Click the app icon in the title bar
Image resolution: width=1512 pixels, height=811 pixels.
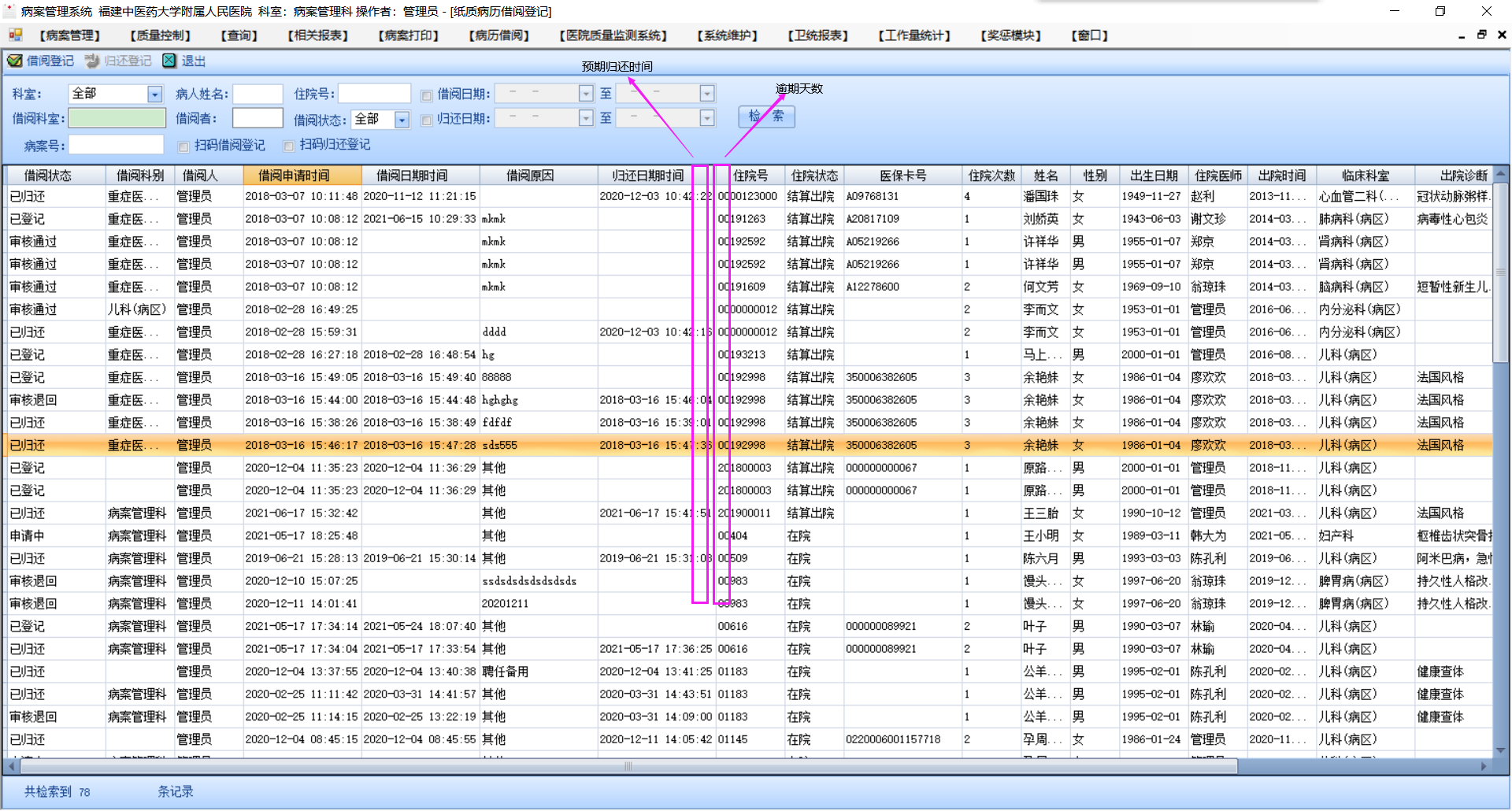pos(9,11)
